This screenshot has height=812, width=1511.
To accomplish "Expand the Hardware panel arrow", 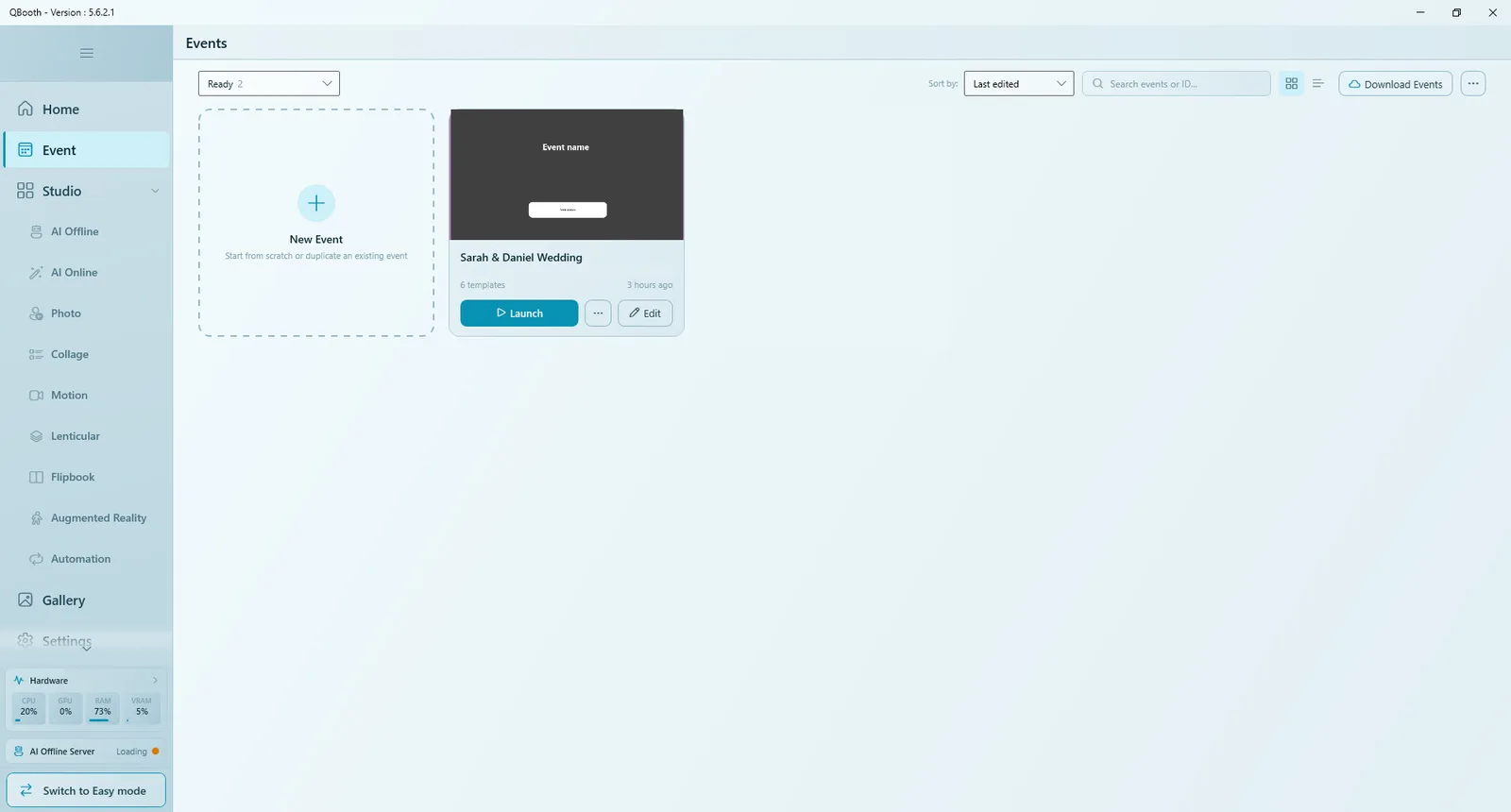I will 155,680.
